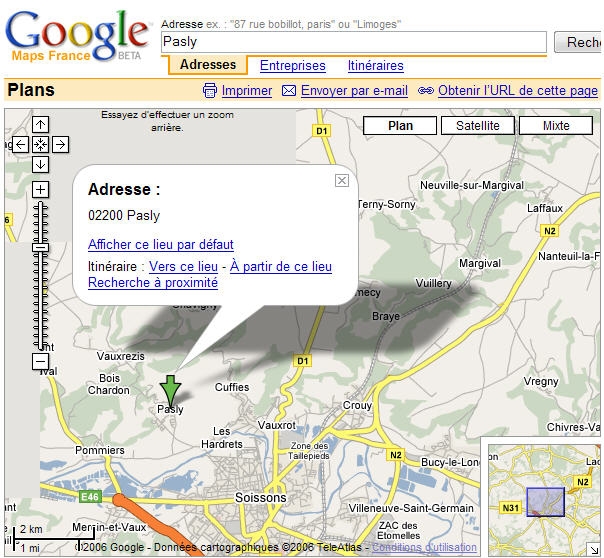The image size is (604, 558).
Task: Click the Les Hardrets label
Action: click(222, 438)
